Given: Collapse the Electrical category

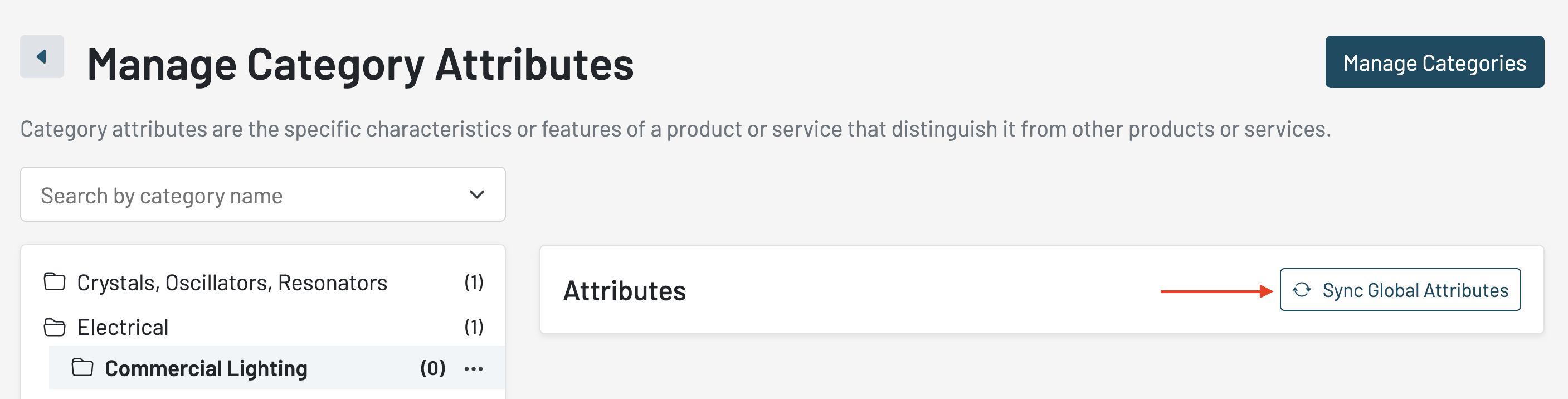Looking at the screenshot, I should point(123,327).
